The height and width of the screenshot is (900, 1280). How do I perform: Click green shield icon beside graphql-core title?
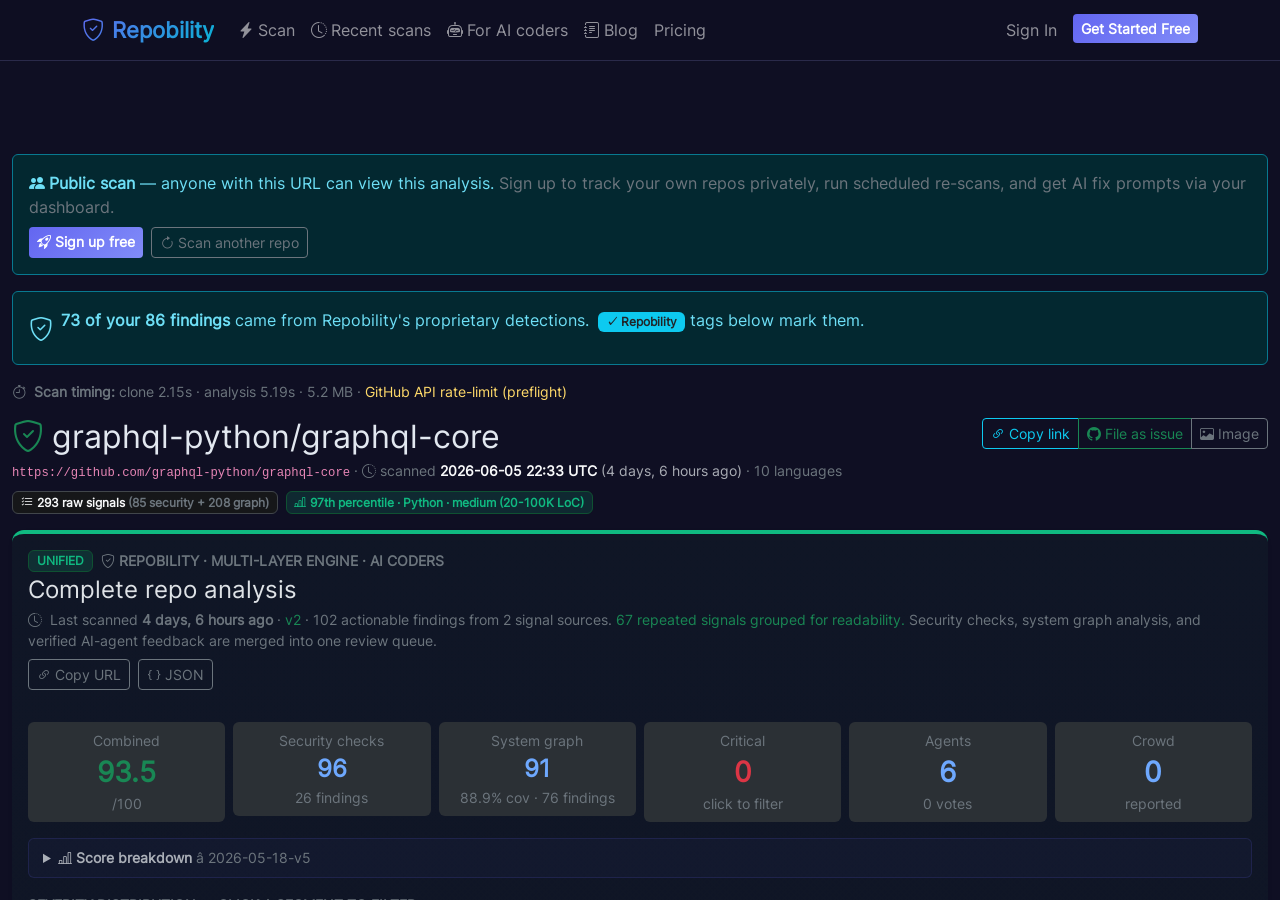tap(28, 436)
